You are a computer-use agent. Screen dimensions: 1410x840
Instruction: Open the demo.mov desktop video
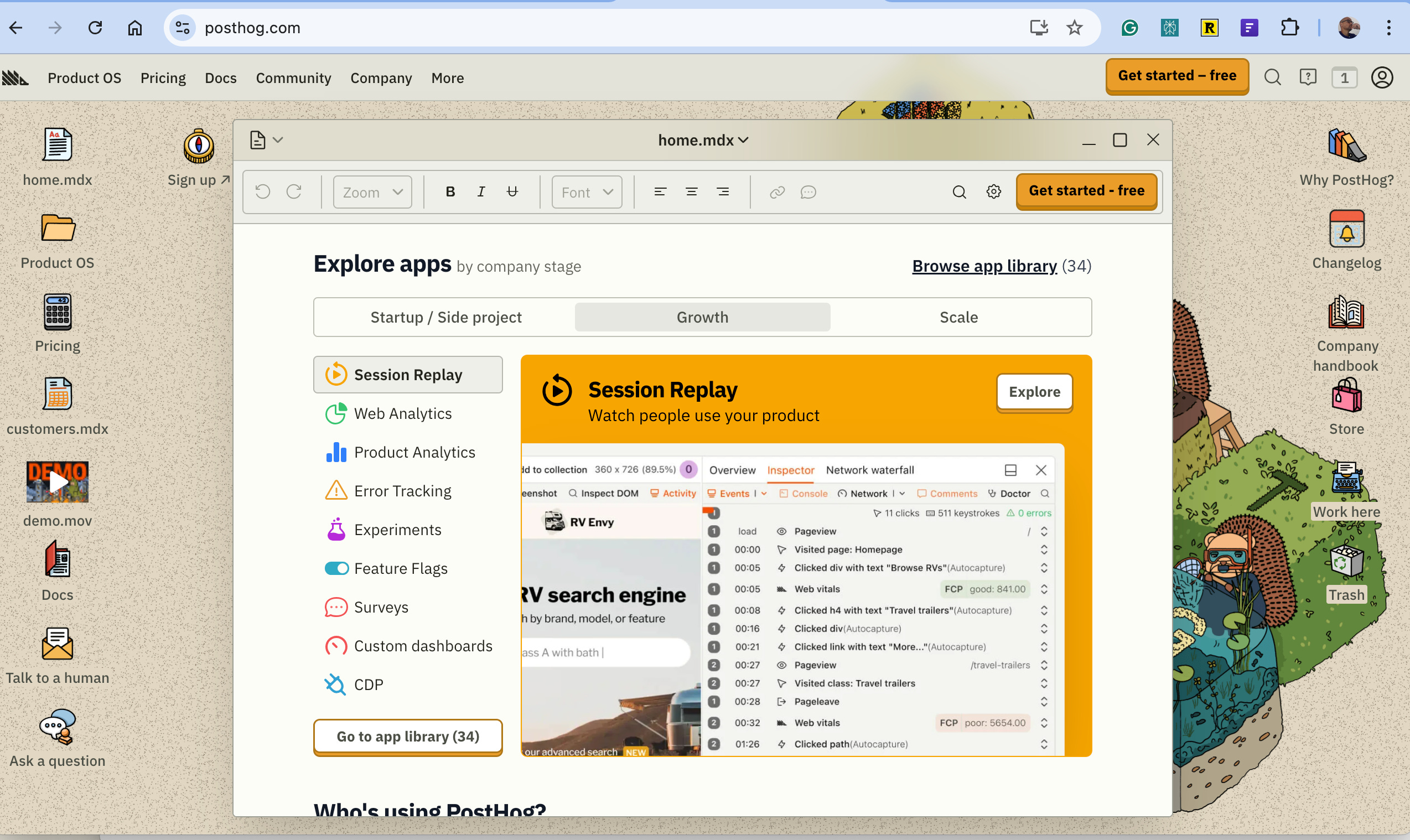click(x=57, y=483)
